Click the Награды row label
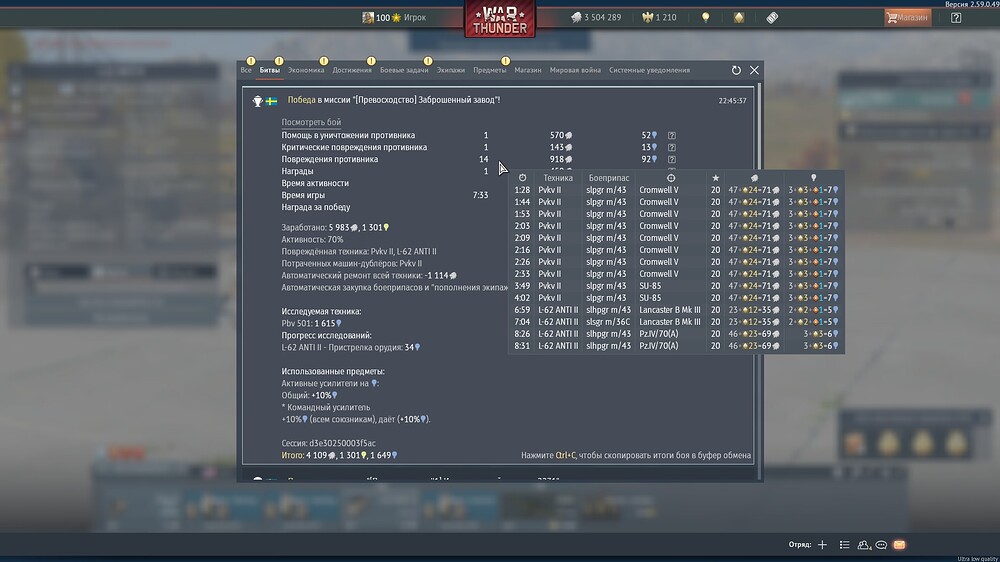This screenshot has width=1000, height=562. point(297,171)
